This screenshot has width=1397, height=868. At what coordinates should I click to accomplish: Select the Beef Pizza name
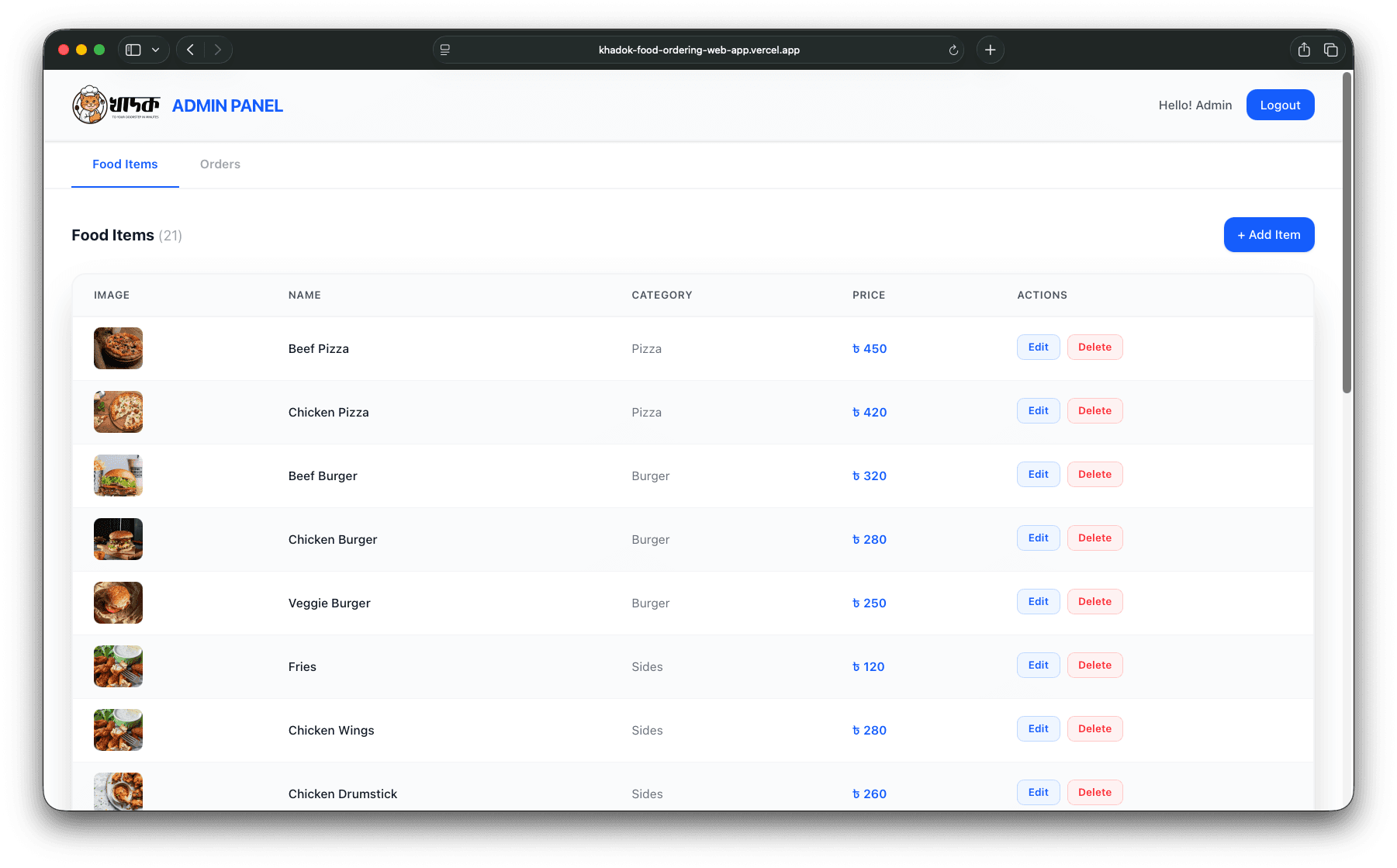319,349
